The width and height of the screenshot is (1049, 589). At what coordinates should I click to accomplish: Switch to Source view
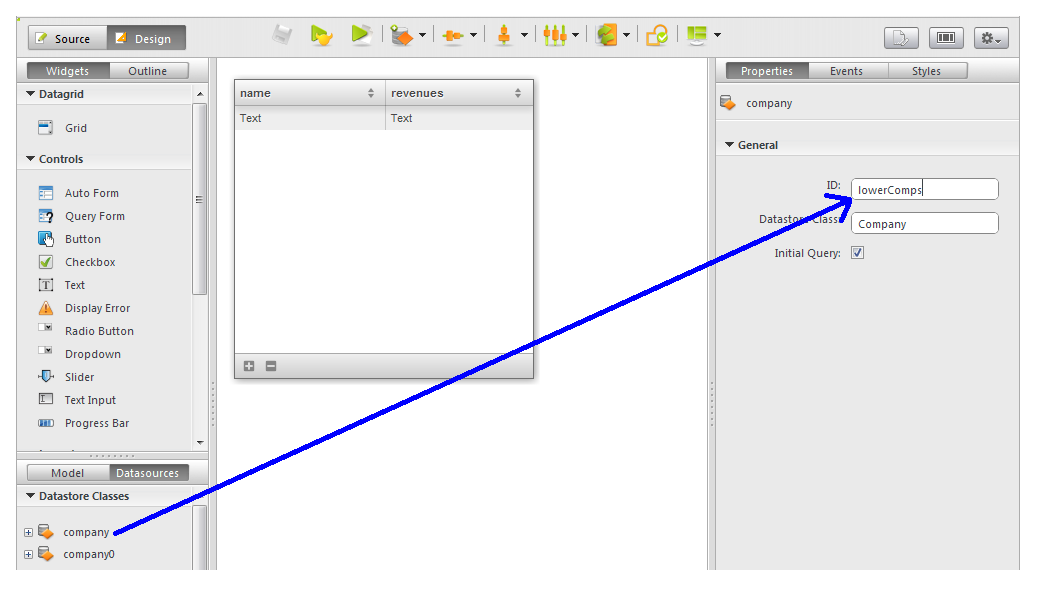[x=68, y=38]
